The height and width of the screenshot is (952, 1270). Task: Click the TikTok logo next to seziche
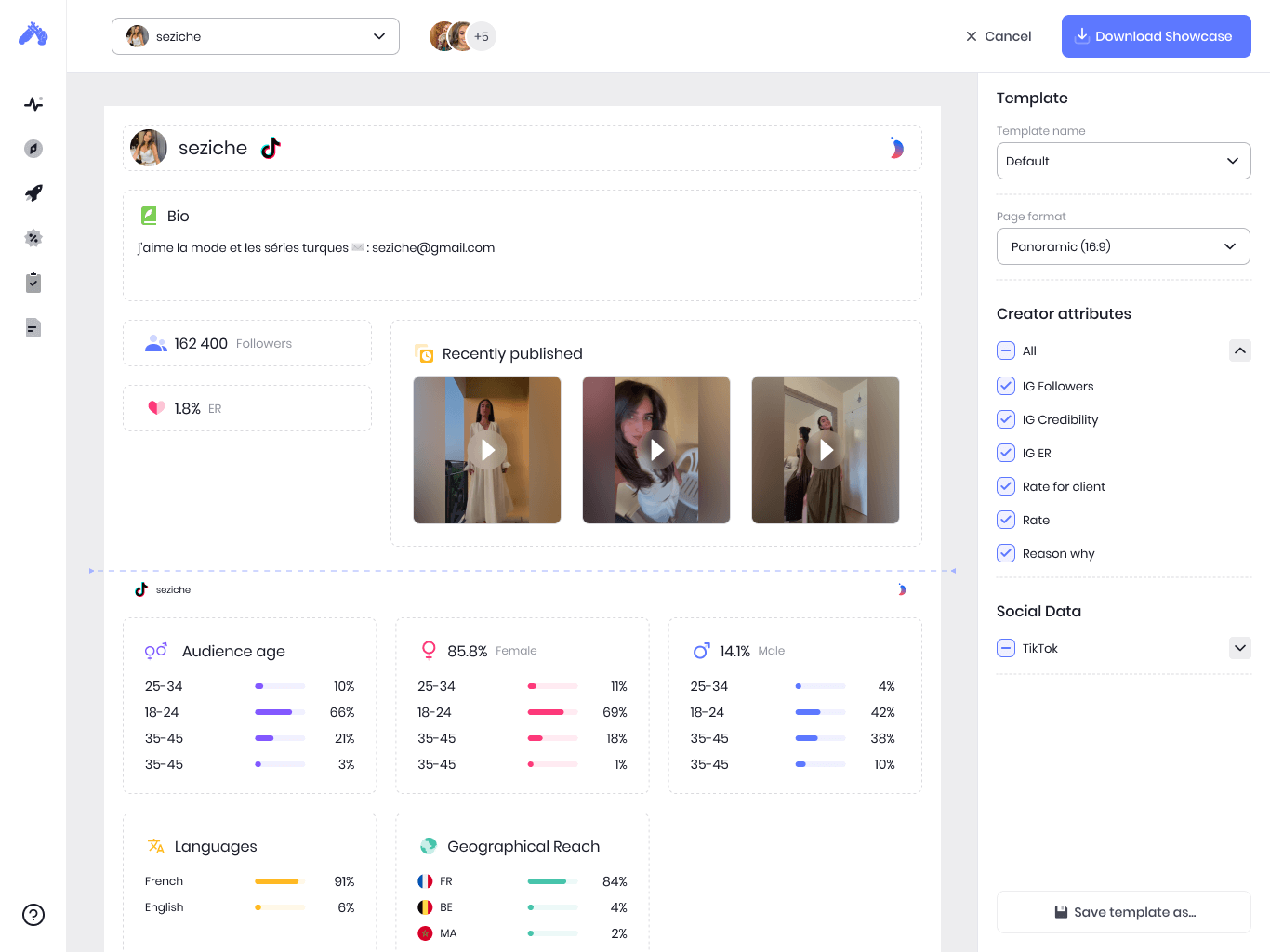[271, 149]
